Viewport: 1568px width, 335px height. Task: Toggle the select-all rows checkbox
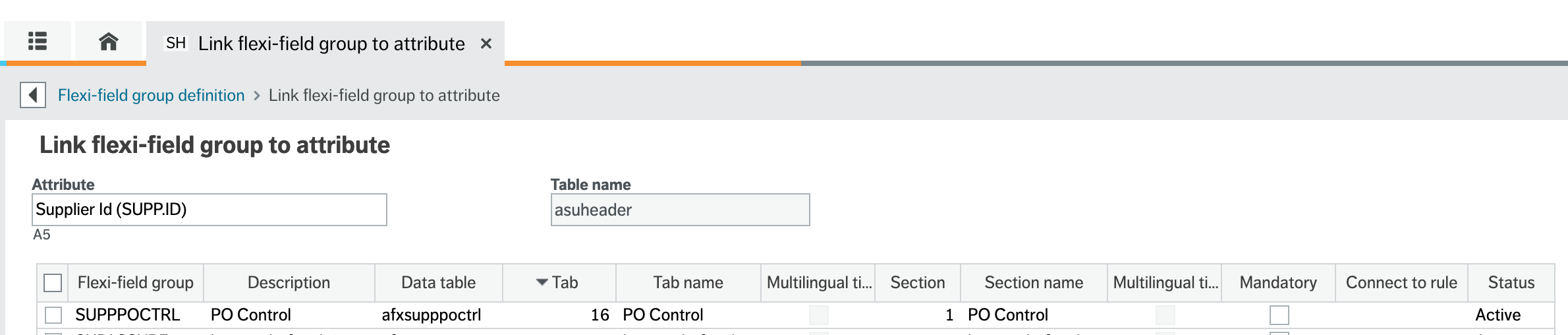53,283
